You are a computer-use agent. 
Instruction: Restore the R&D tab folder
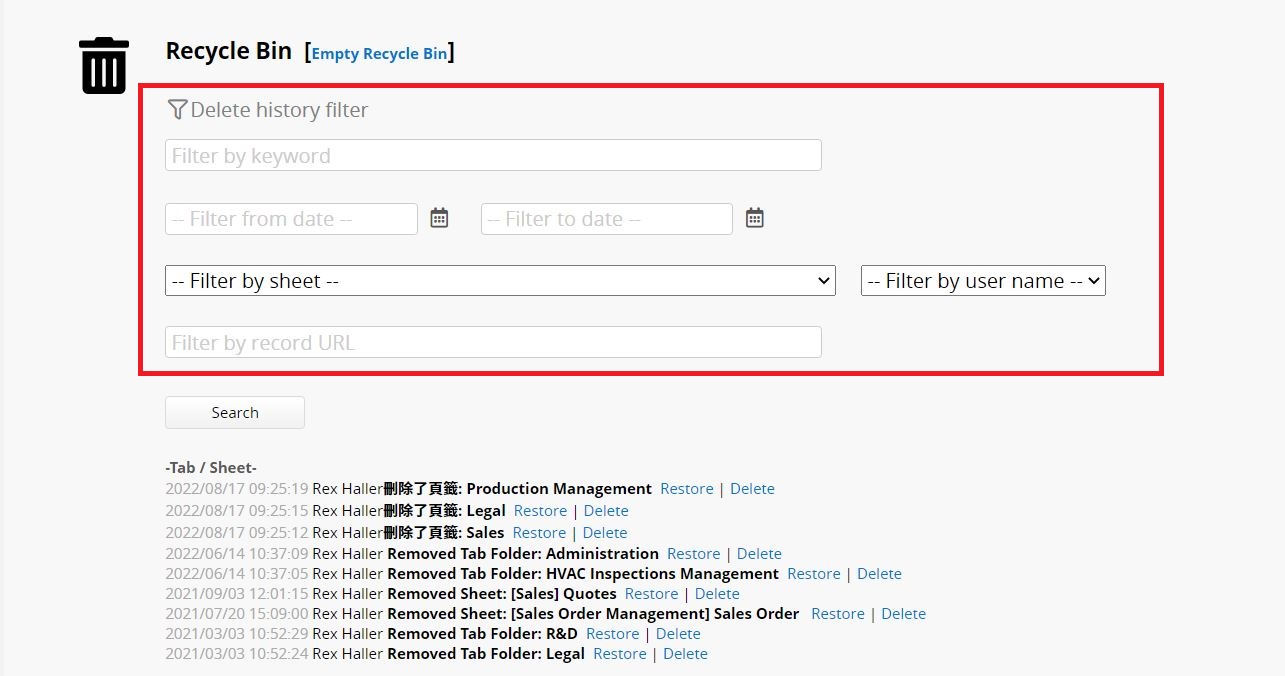pos(612,634)
